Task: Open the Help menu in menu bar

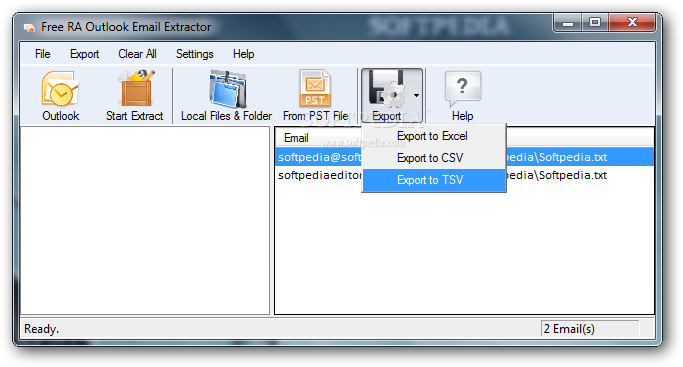Action: pyautogui.click(x=243, y=54)
